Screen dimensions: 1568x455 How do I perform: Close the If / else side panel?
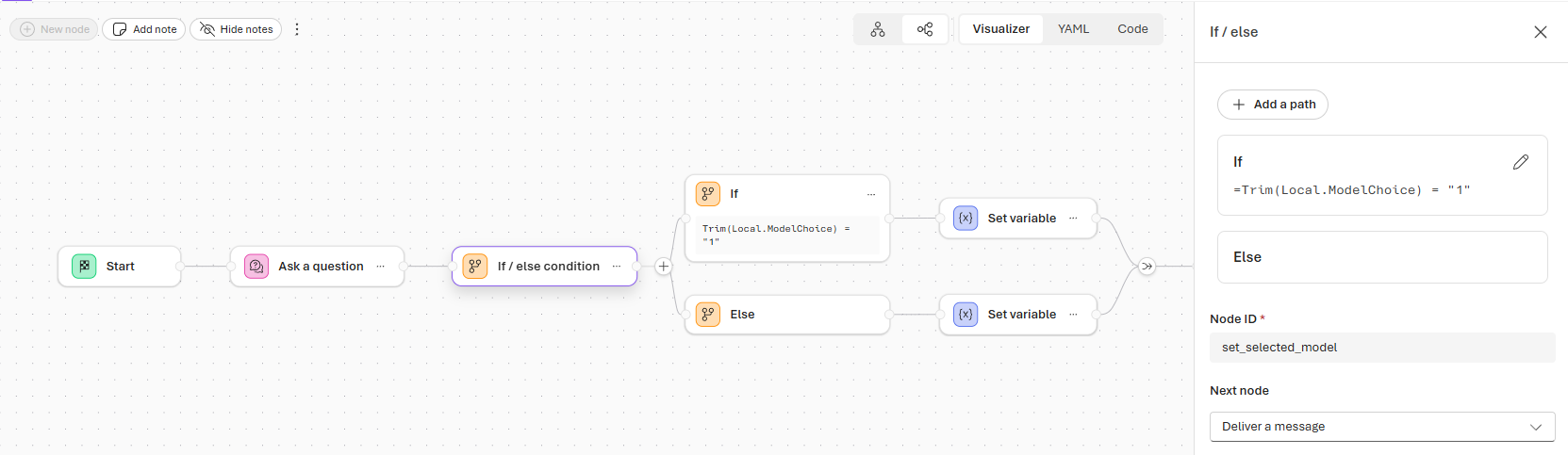click(1540, 32)
